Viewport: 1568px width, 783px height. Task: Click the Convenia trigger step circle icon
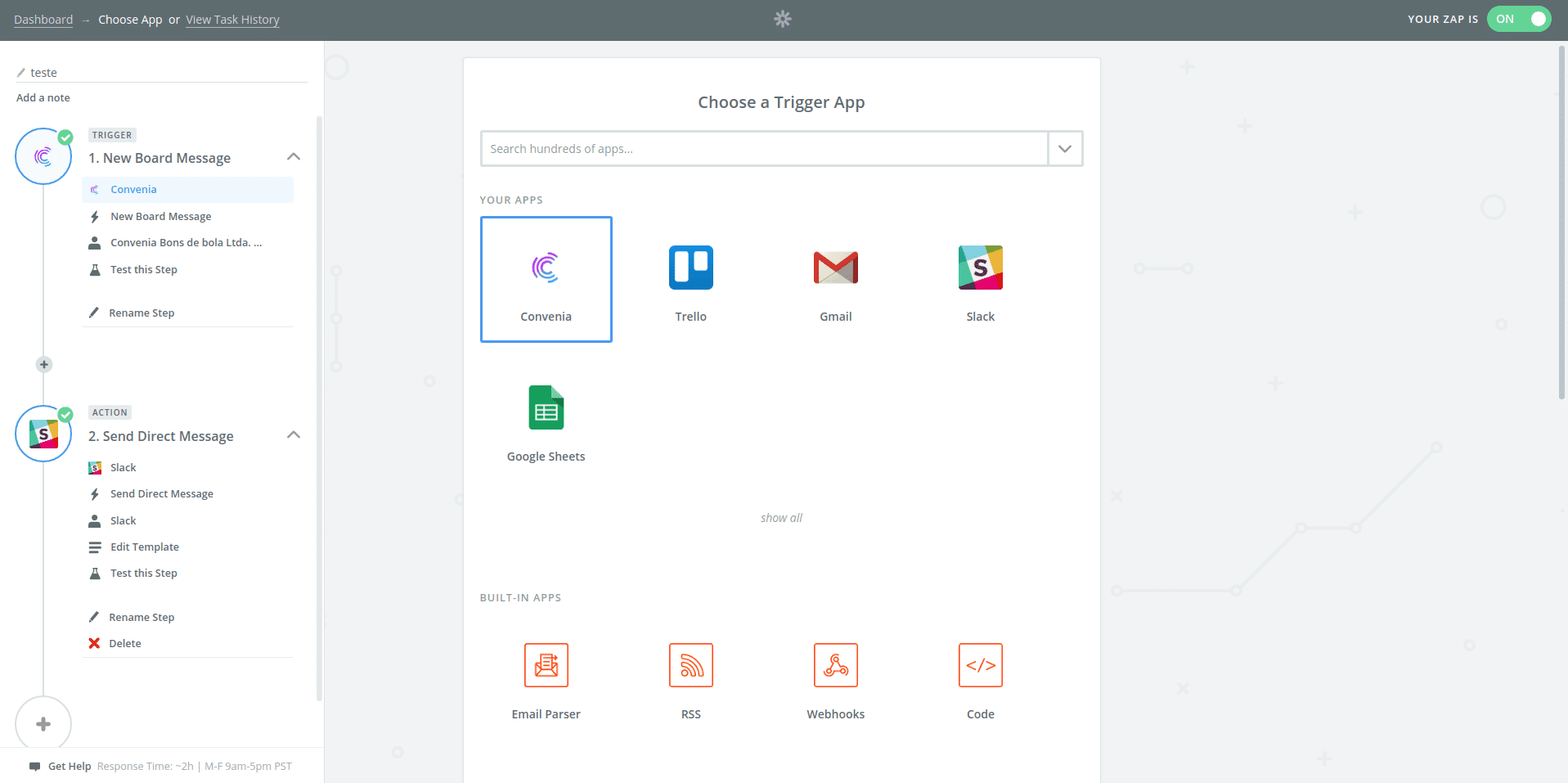click(x=43, y=156)
